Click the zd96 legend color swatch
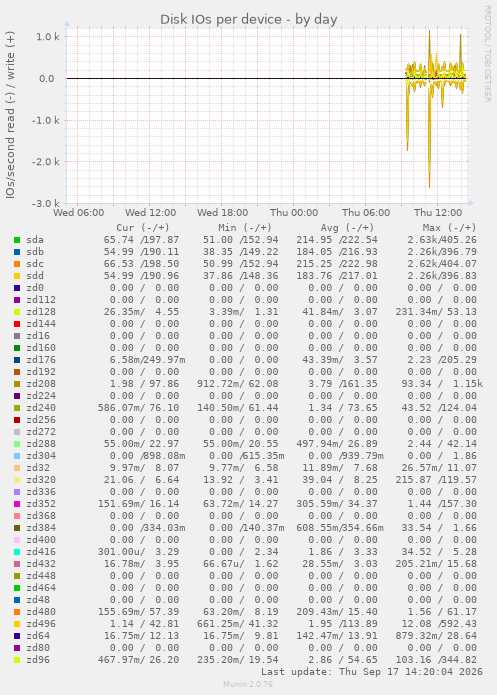 coord(17,660)
